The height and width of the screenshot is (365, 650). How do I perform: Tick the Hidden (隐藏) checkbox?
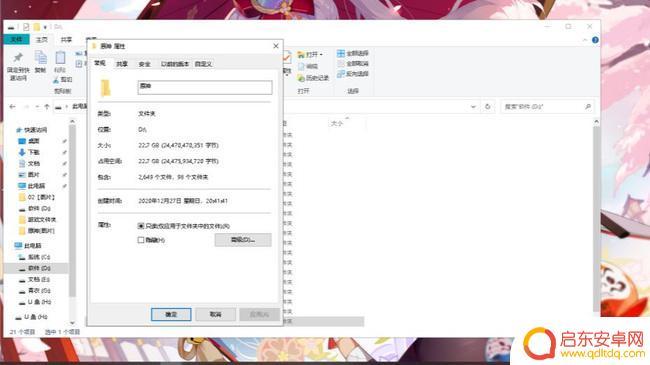pyautogui.click(x=141, y=240)
